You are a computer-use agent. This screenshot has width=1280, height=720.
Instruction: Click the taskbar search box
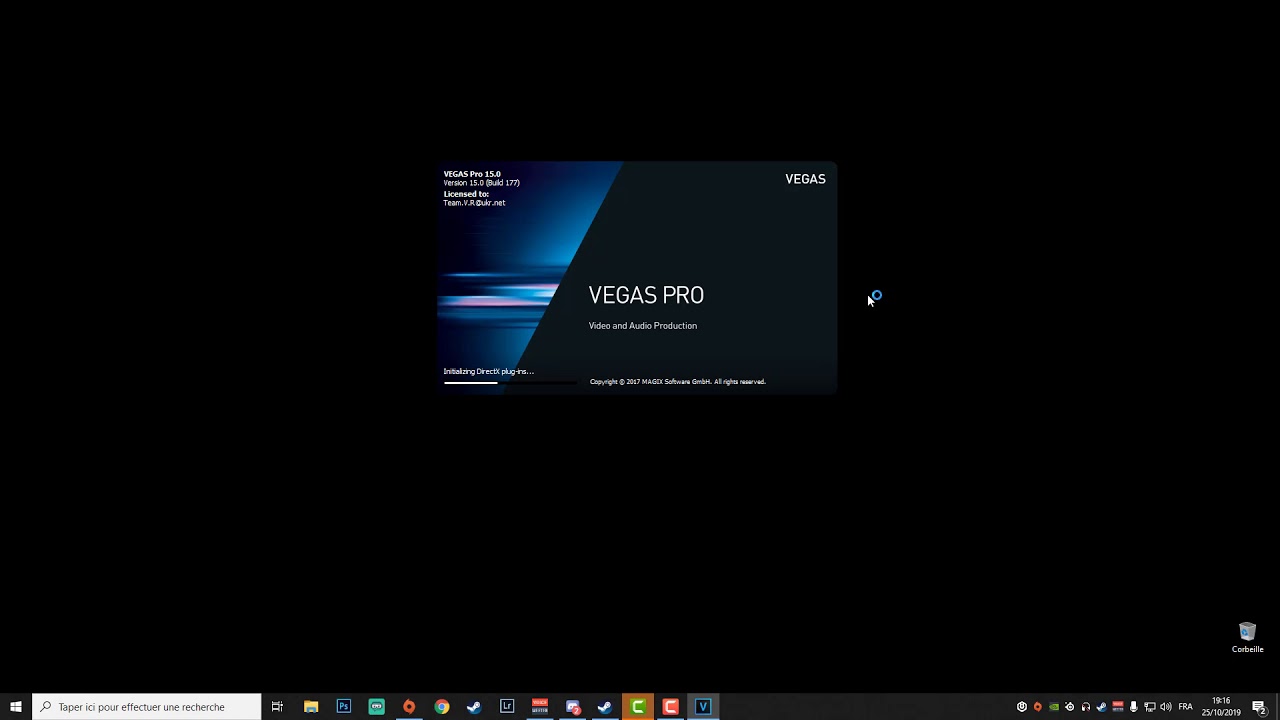pyautogui.click(x=147, y=707)
